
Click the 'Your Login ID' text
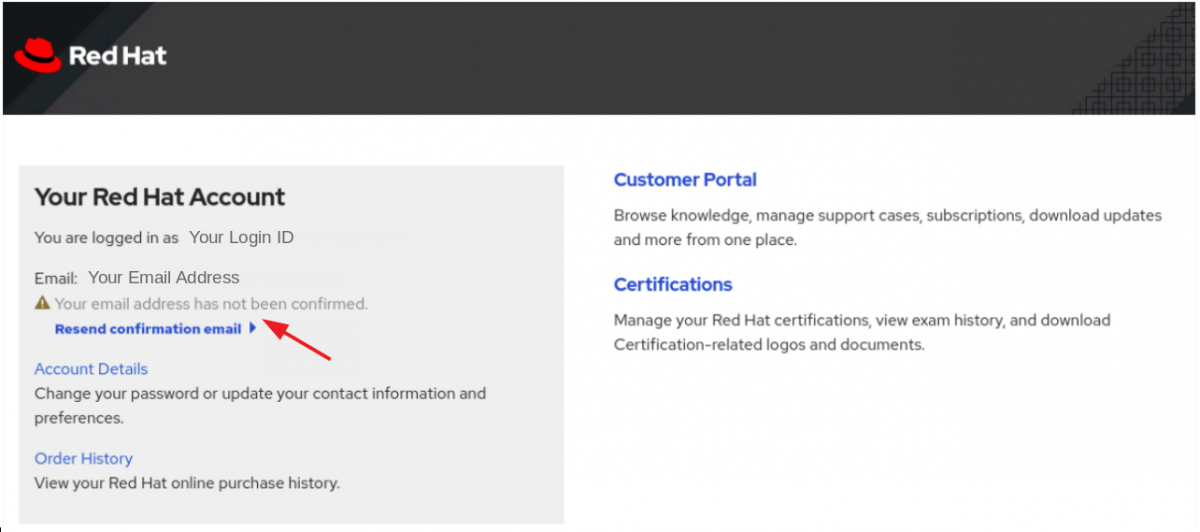241,238
